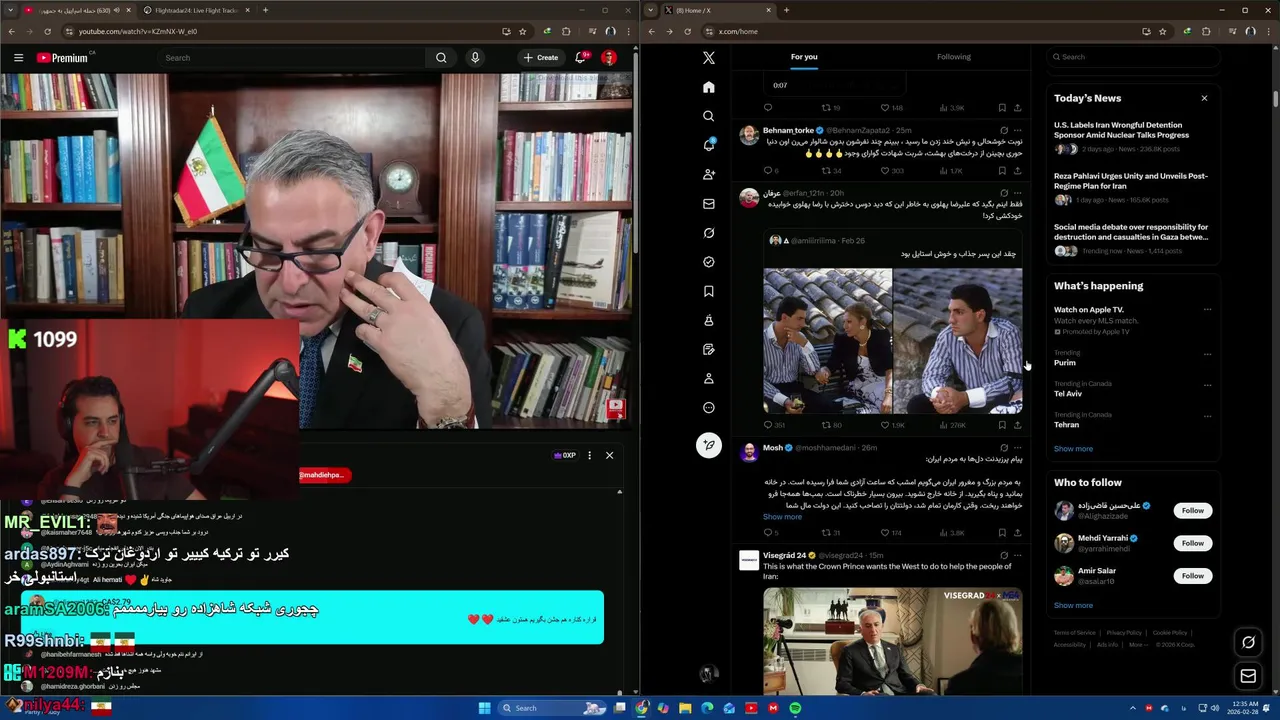The width and height of the screenshot is (1280, 720).
Task: Open floating Grok button at bottom right
Action: point(1248,642)
